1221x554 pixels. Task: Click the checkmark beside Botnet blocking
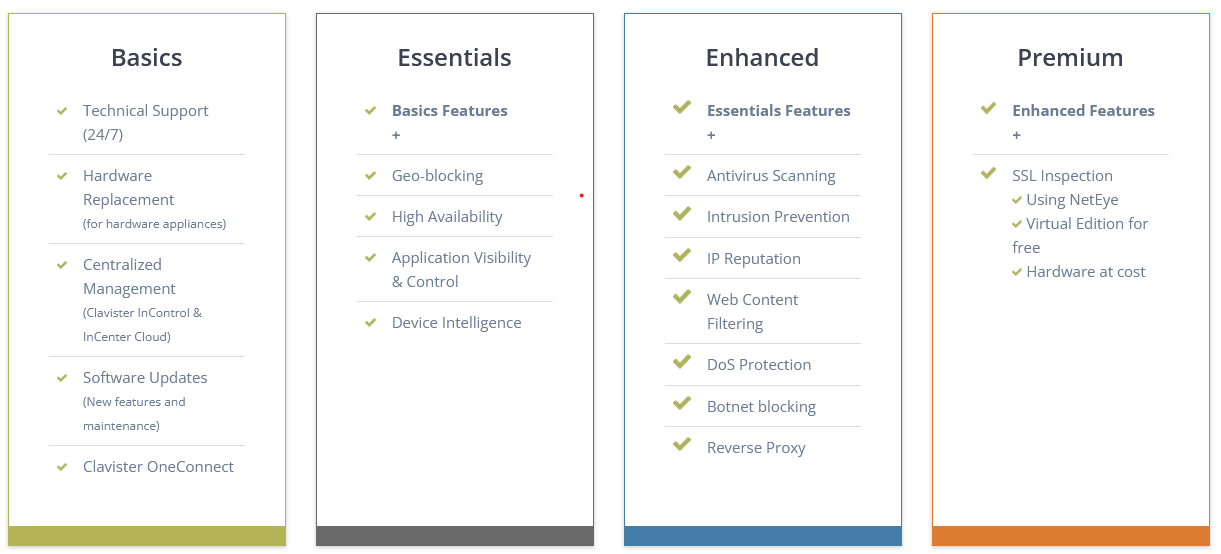(682, 403)
